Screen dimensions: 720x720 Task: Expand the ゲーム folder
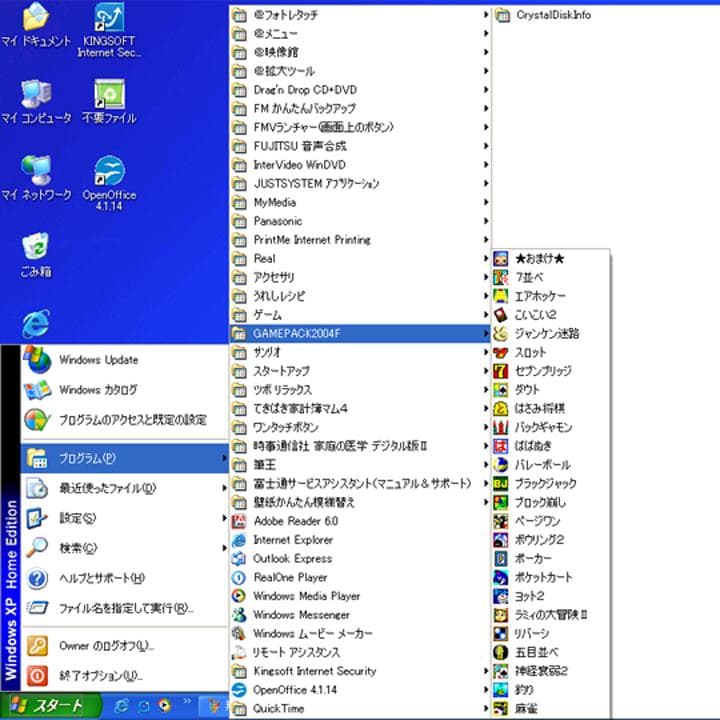coord(360,315)
